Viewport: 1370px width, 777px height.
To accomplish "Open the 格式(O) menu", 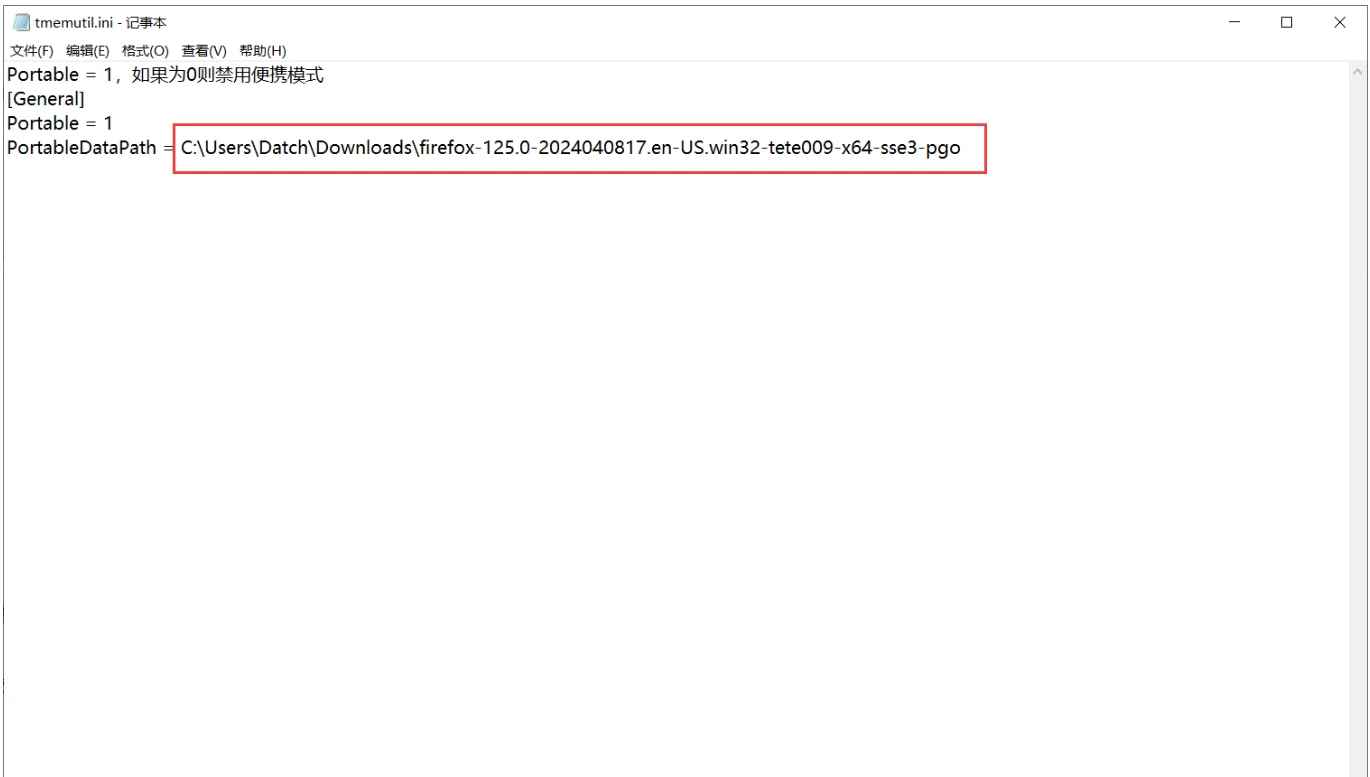I will (146, 49).
